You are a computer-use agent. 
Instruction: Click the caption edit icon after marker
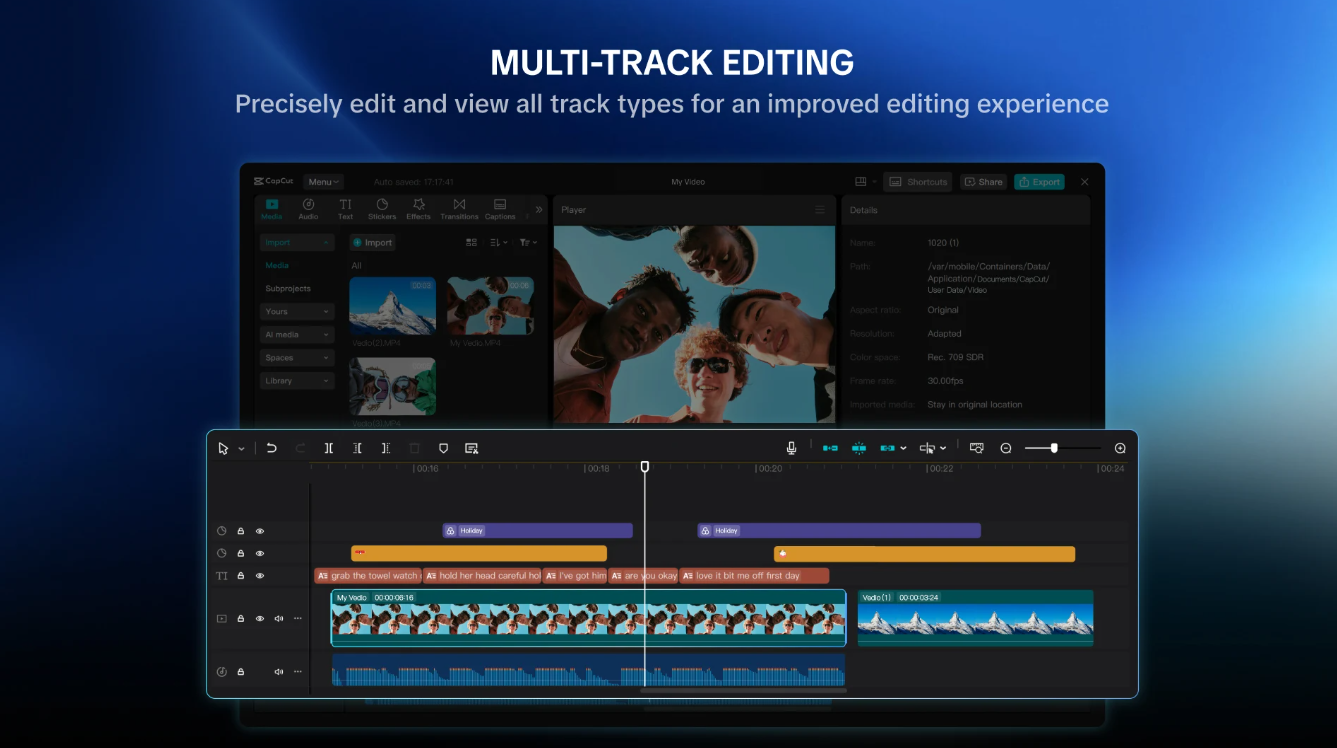tap(472, 448)
